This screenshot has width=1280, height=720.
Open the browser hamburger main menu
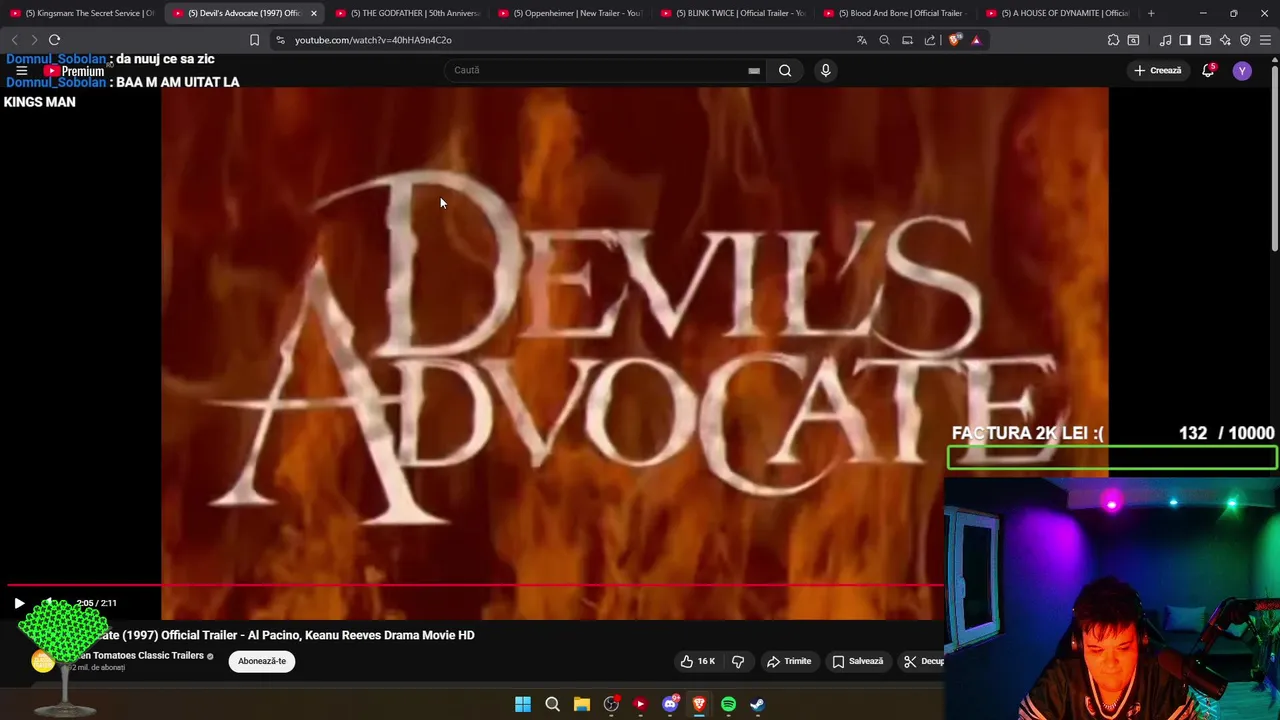click(1265, 40)
